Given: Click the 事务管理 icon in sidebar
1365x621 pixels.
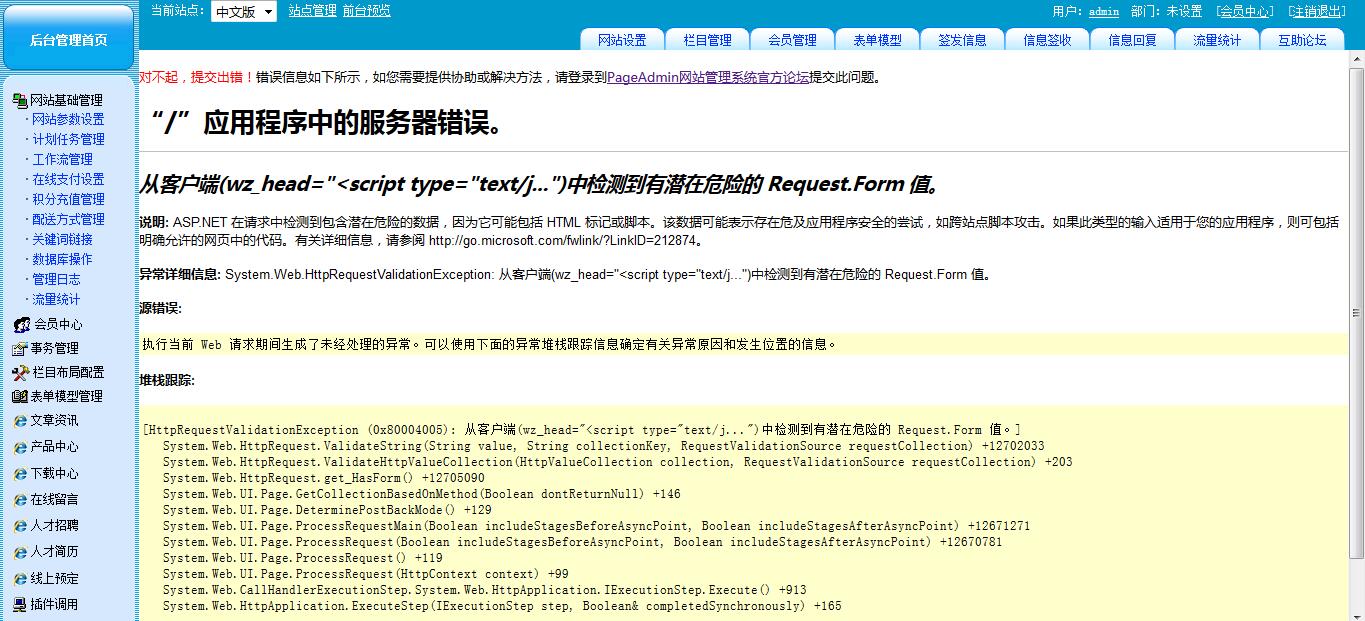Looking at the screenshot, I should pyautogui.click(x=19, y=349).
